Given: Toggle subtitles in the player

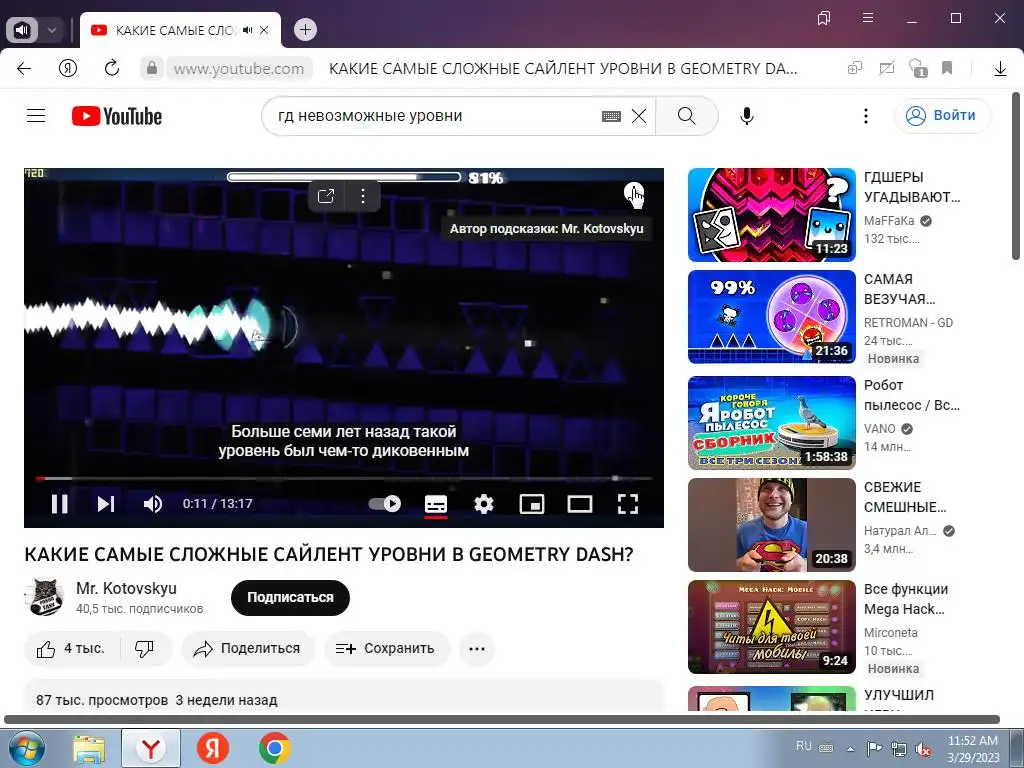Looking at the screenshot, I should [436, 504].
